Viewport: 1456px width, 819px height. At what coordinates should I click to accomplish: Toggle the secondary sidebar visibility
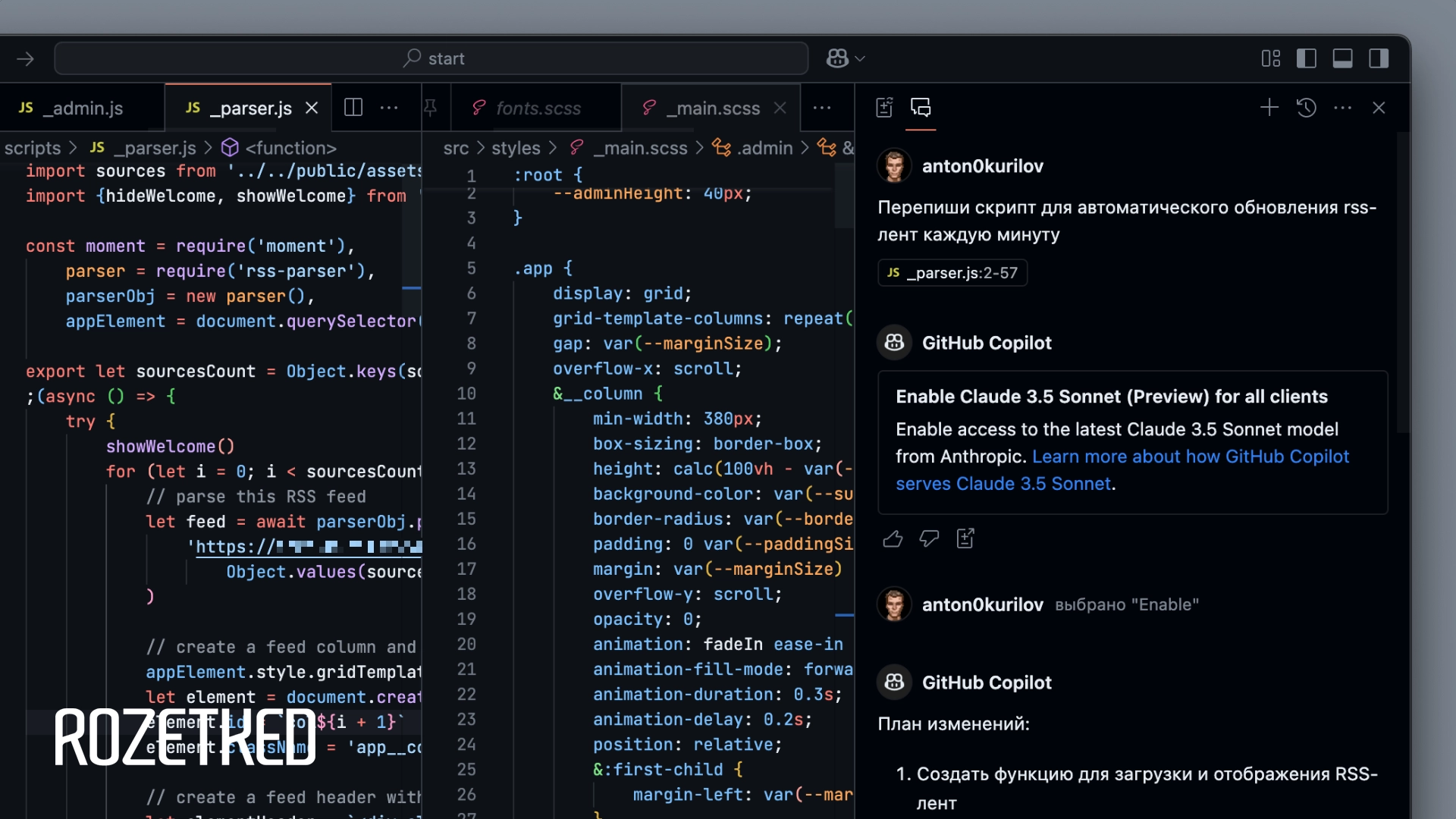click(1379, 58)
